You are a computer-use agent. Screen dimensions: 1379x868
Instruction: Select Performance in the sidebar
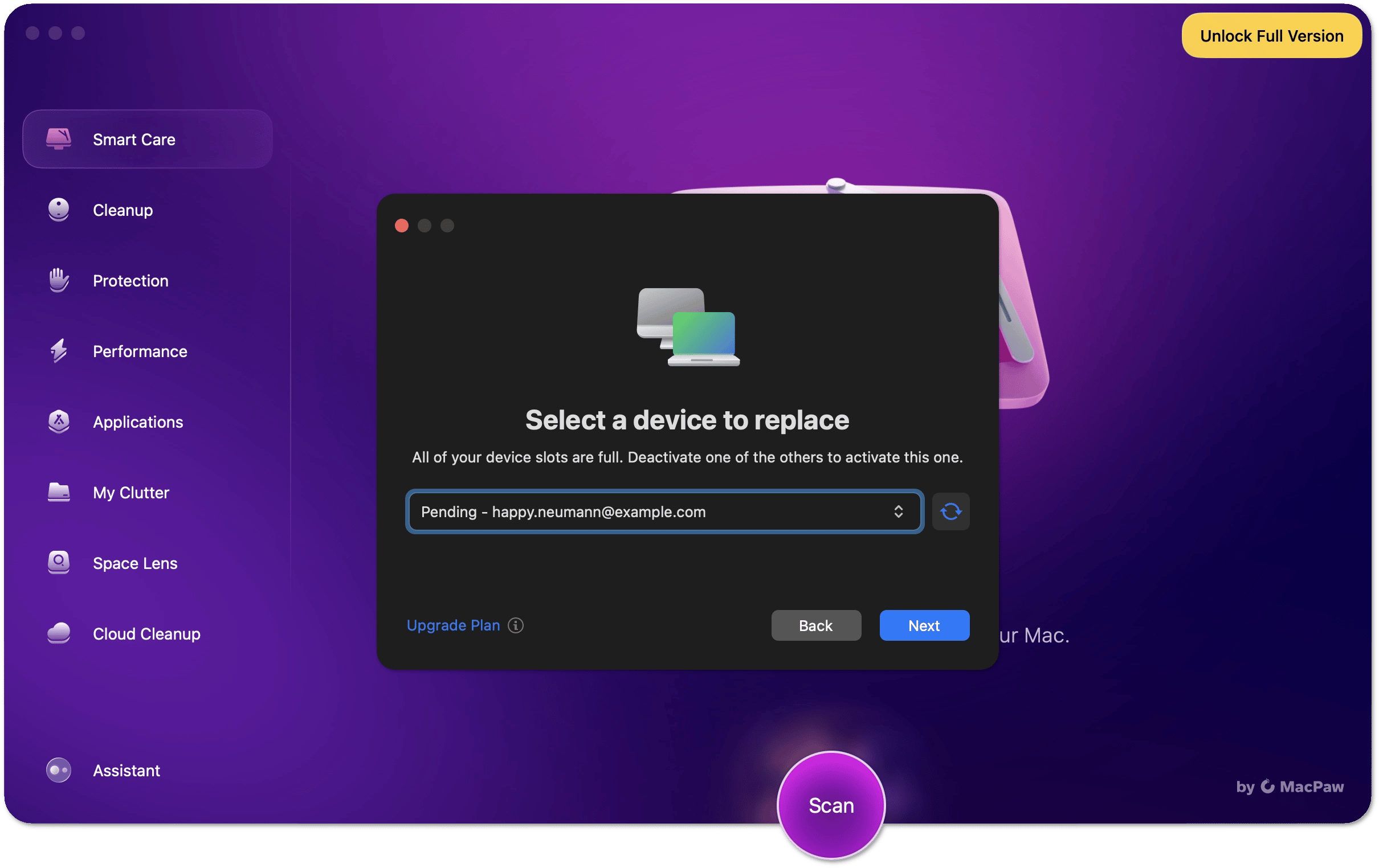tap(140, 351)
